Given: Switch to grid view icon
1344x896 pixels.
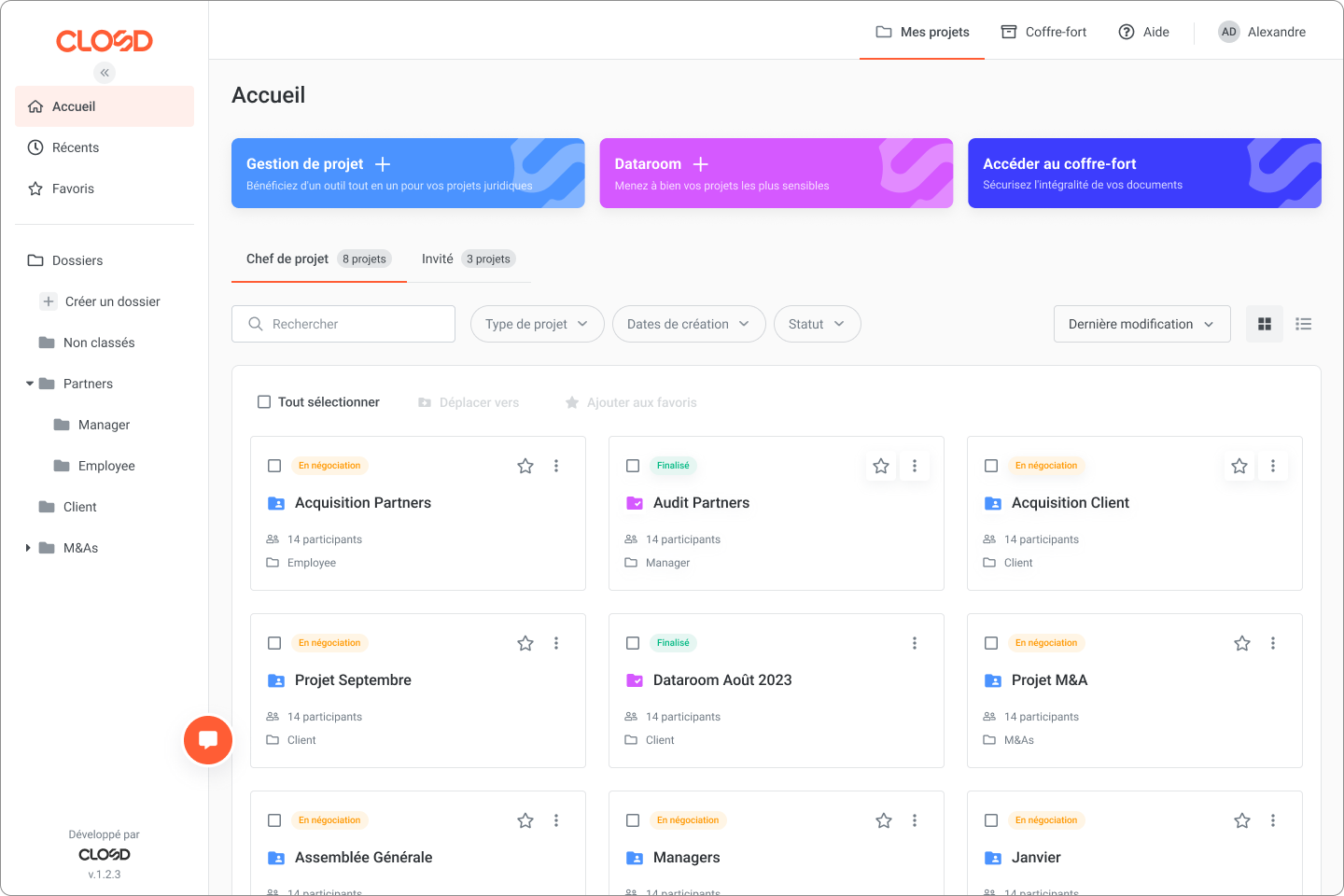Looking at the screenshot, I should click(1264, 324).
